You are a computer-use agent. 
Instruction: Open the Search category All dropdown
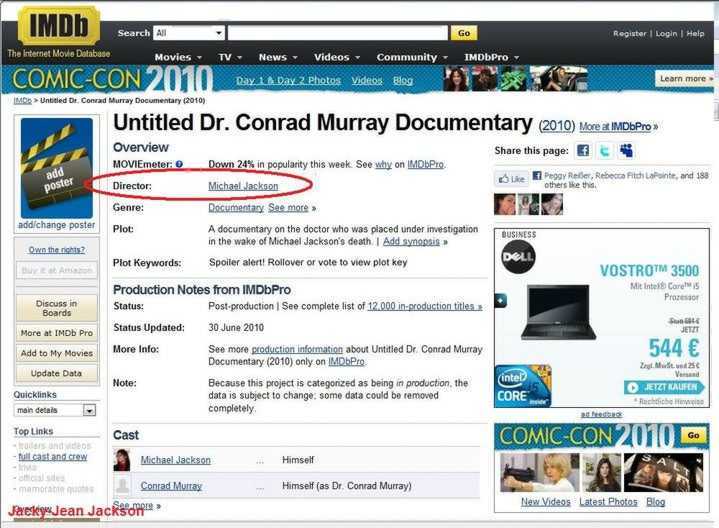[x=189, y=33]
